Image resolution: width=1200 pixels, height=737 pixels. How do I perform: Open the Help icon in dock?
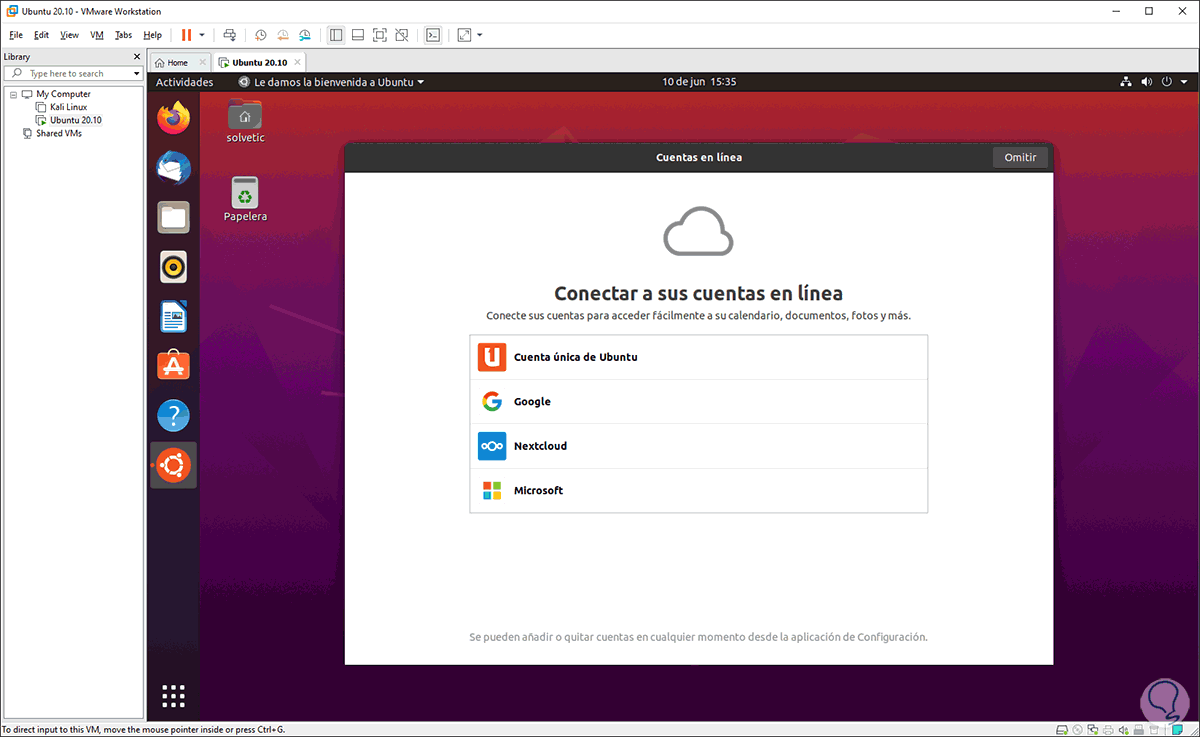[x=174, y=415]
